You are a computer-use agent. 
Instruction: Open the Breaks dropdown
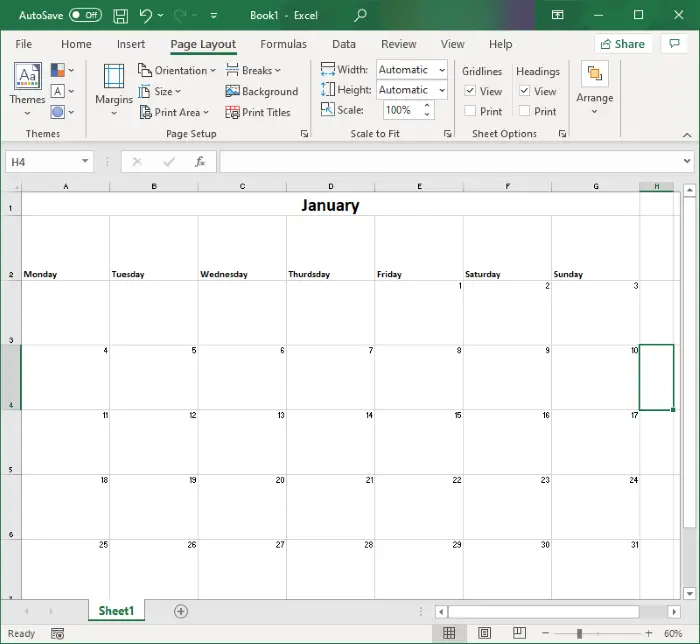point(253,71)
